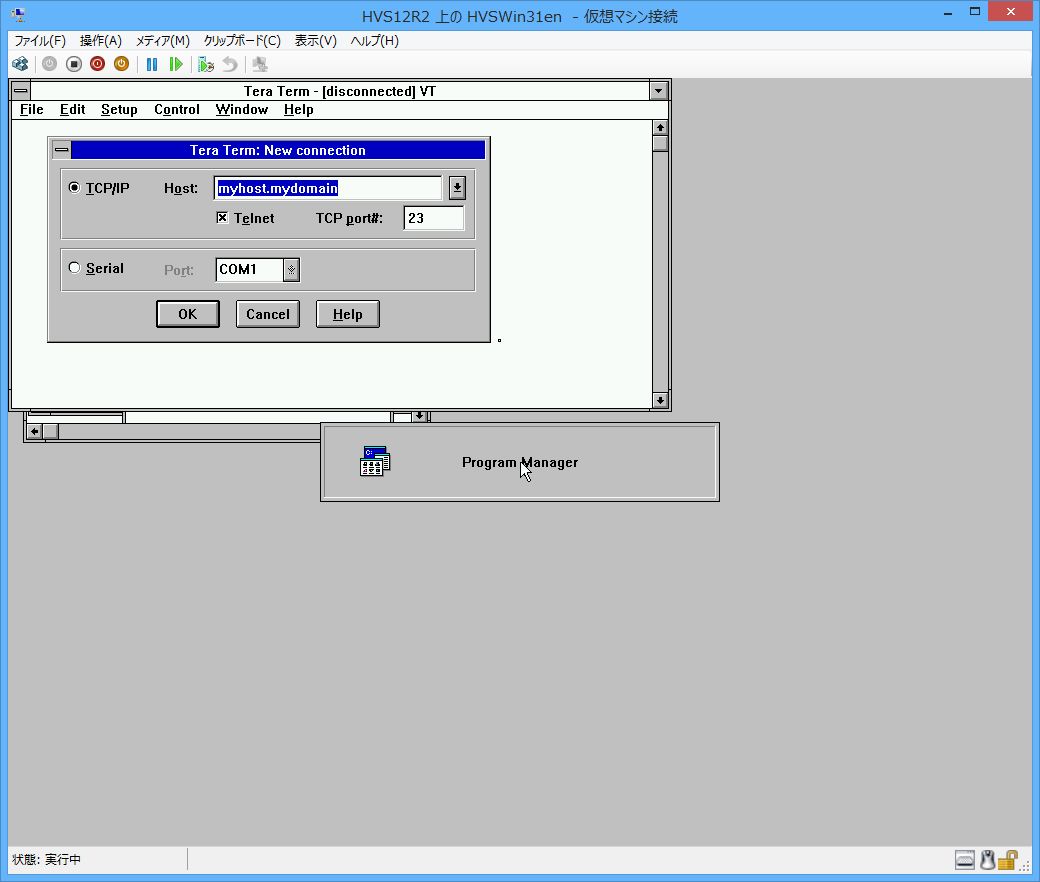Select the Serial radio button
1040x882 pixels.
74,268
